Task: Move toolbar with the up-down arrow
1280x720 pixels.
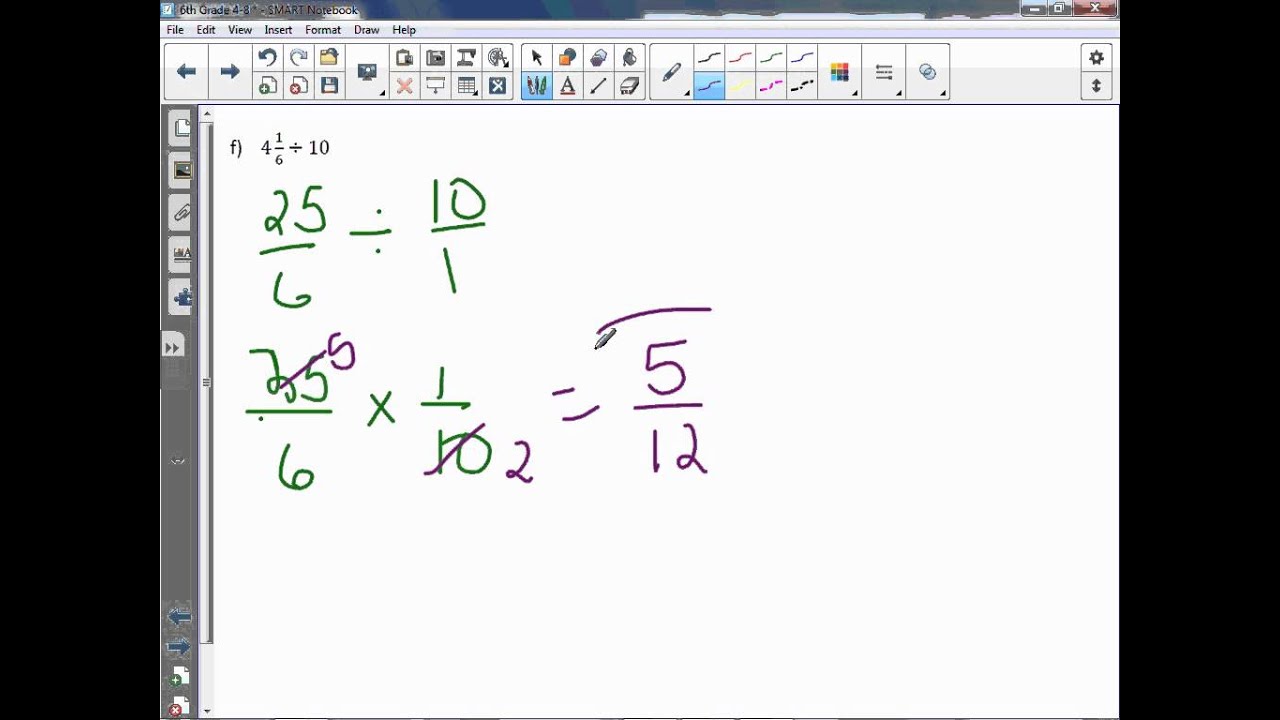Action: coord(1096,86)
